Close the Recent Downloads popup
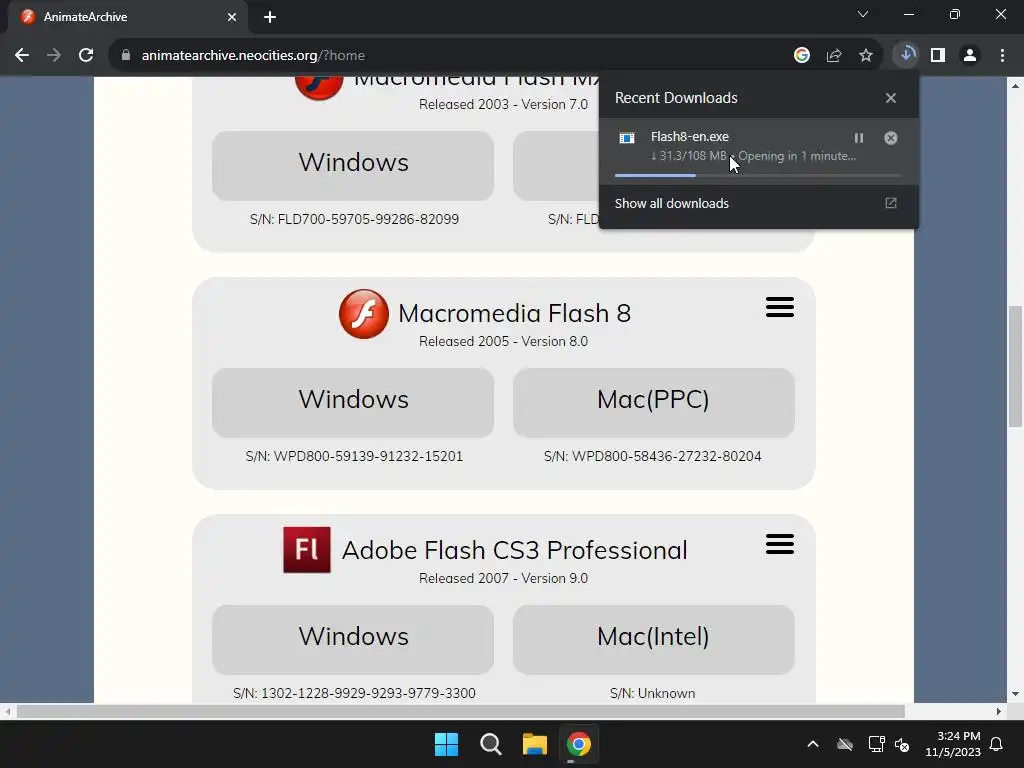The width and height of the screenshot is (1024, 768). tap(891, 98)
